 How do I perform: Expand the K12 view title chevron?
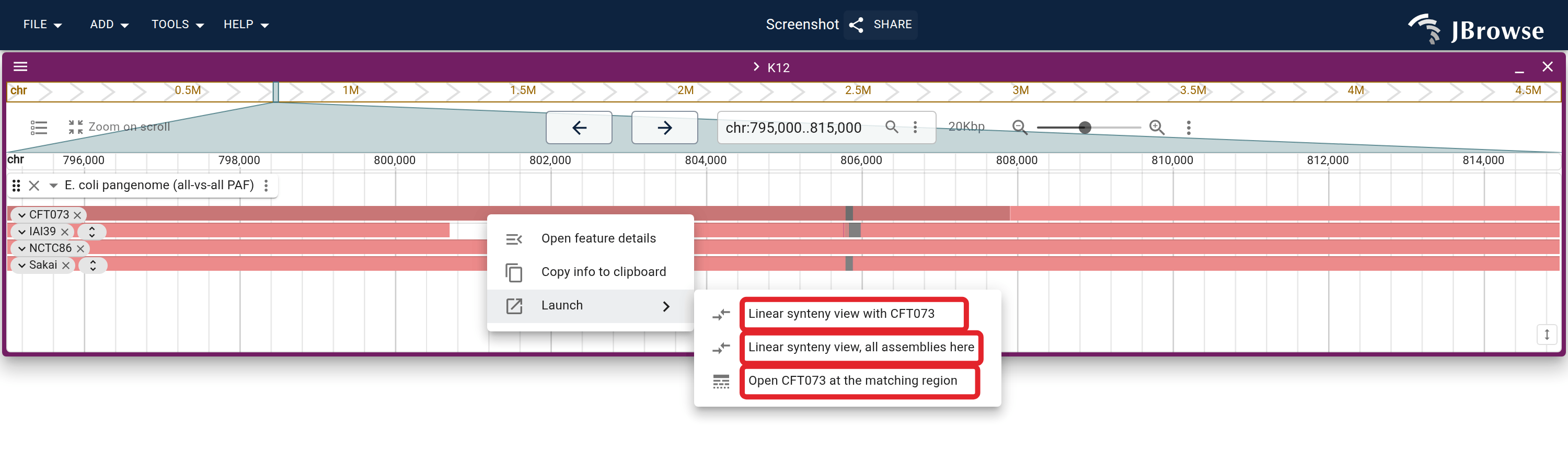[x=756, y=67]
